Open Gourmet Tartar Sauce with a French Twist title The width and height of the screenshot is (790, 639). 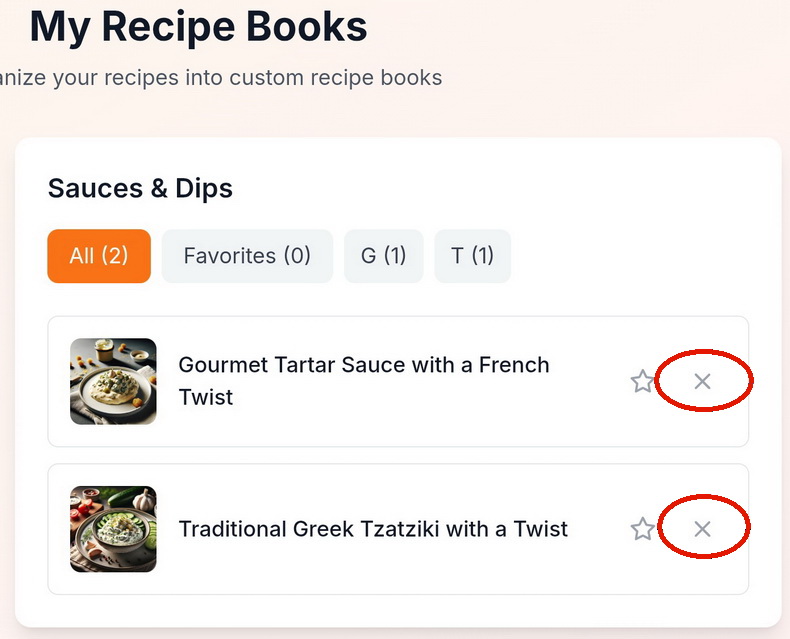363,365
